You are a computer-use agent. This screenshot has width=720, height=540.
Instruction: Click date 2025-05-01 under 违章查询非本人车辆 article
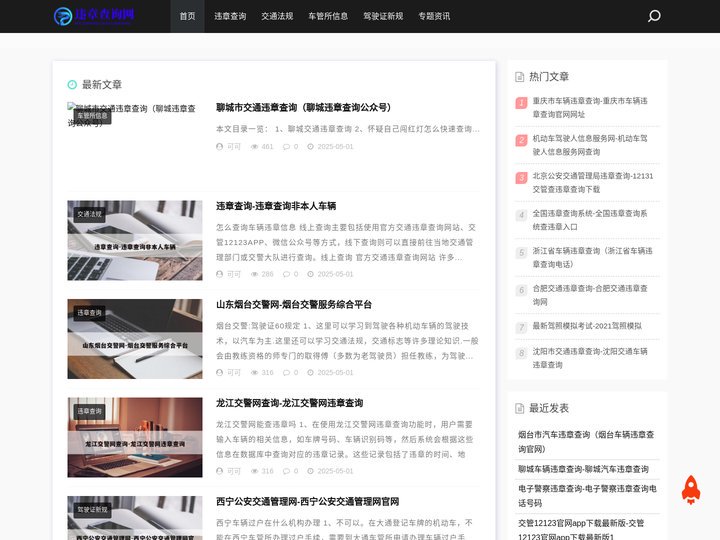coord(335,274)
